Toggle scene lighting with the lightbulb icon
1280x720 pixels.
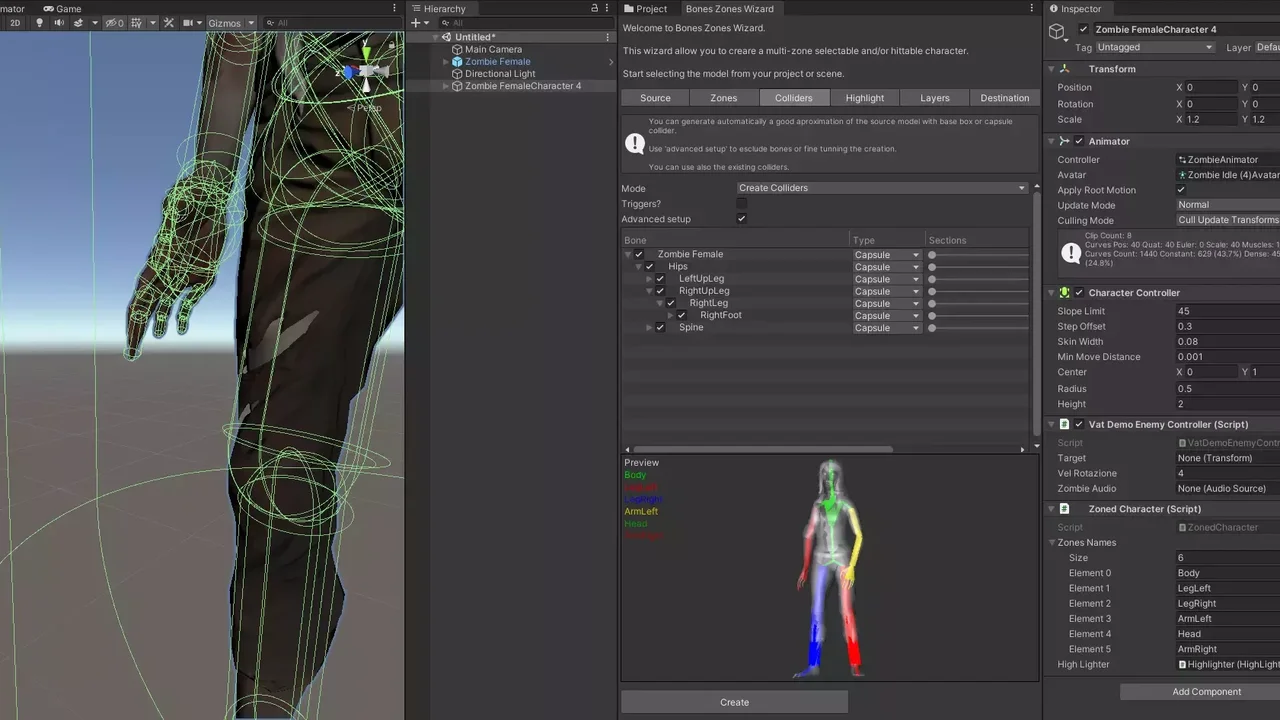pos(39,23)
